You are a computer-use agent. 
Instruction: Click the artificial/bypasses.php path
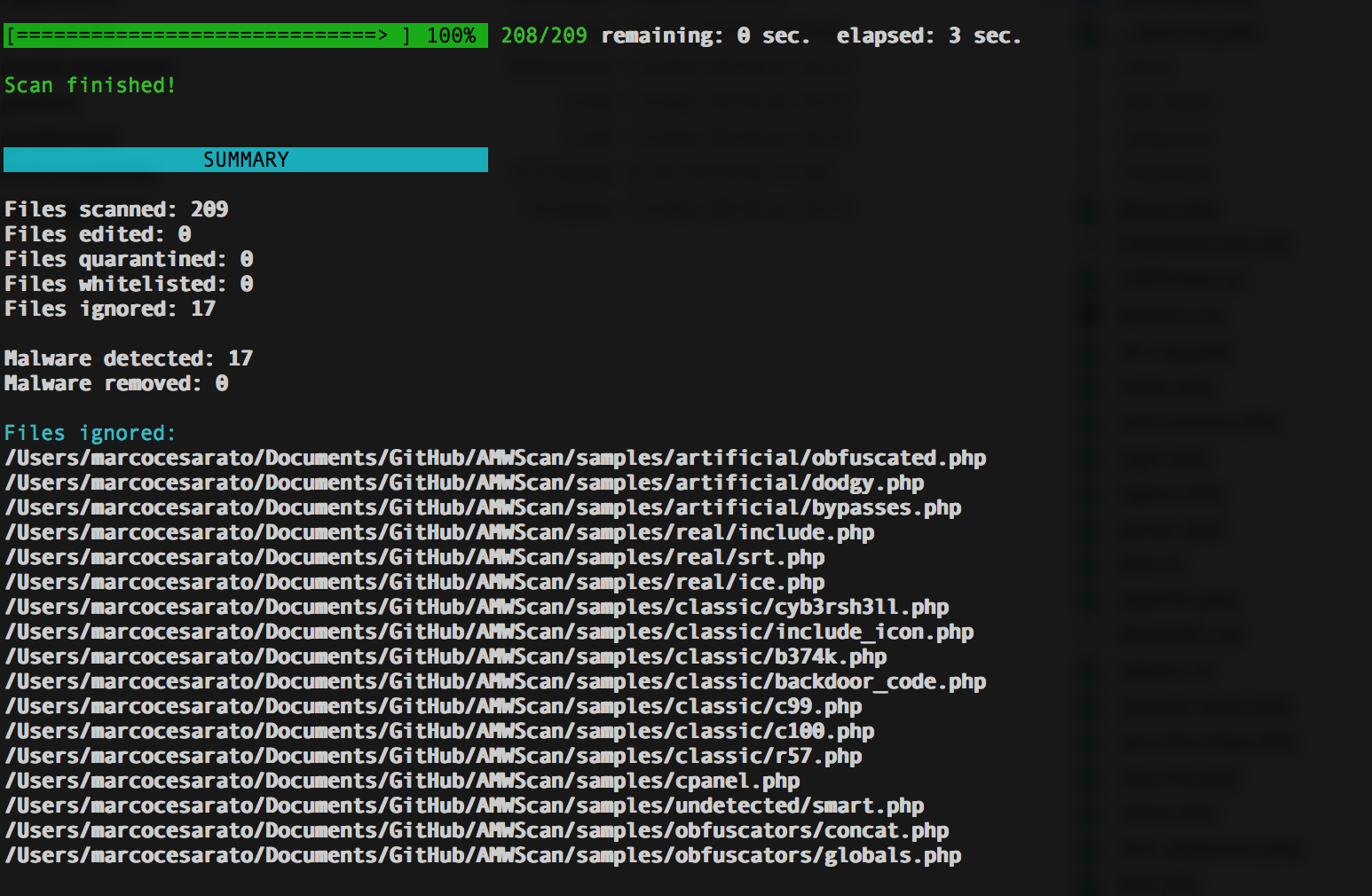click(483, 507)
